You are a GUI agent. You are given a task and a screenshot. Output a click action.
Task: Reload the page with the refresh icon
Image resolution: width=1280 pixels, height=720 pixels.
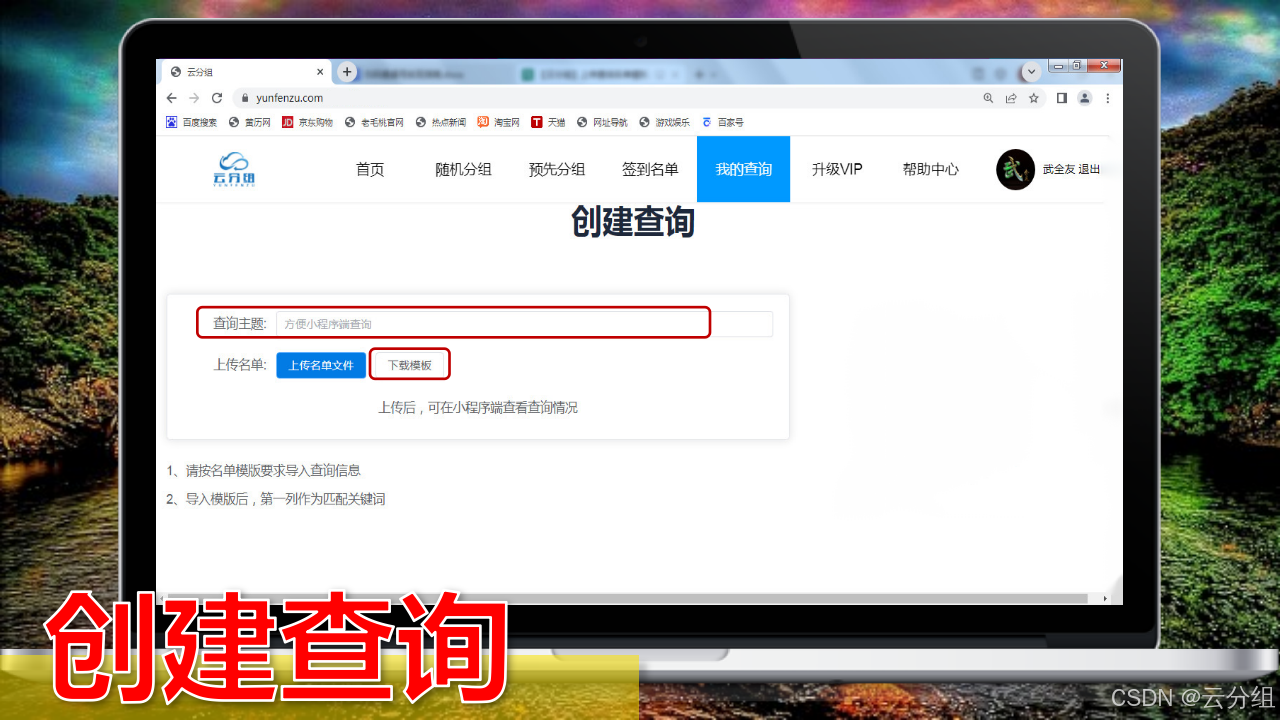pyautogui.click(x=217, y=98)
